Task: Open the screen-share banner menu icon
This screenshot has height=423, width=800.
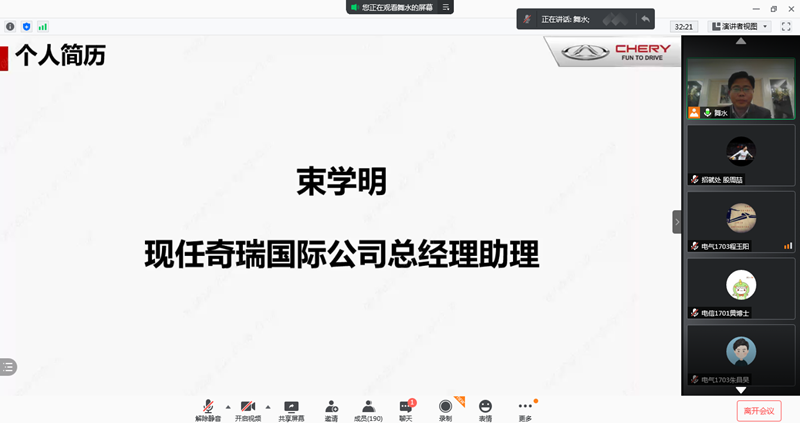Action: (x=446, y=7)
